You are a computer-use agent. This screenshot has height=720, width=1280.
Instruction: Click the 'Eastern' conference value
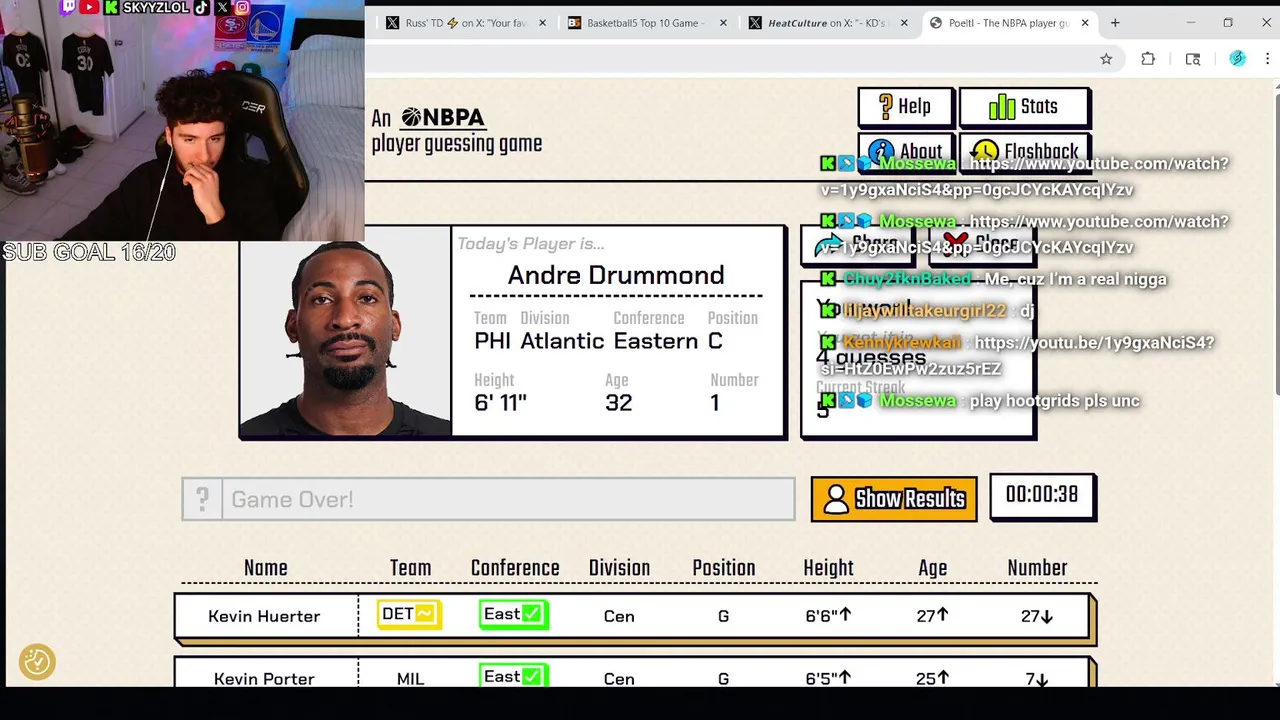click(x=656, y=341)
